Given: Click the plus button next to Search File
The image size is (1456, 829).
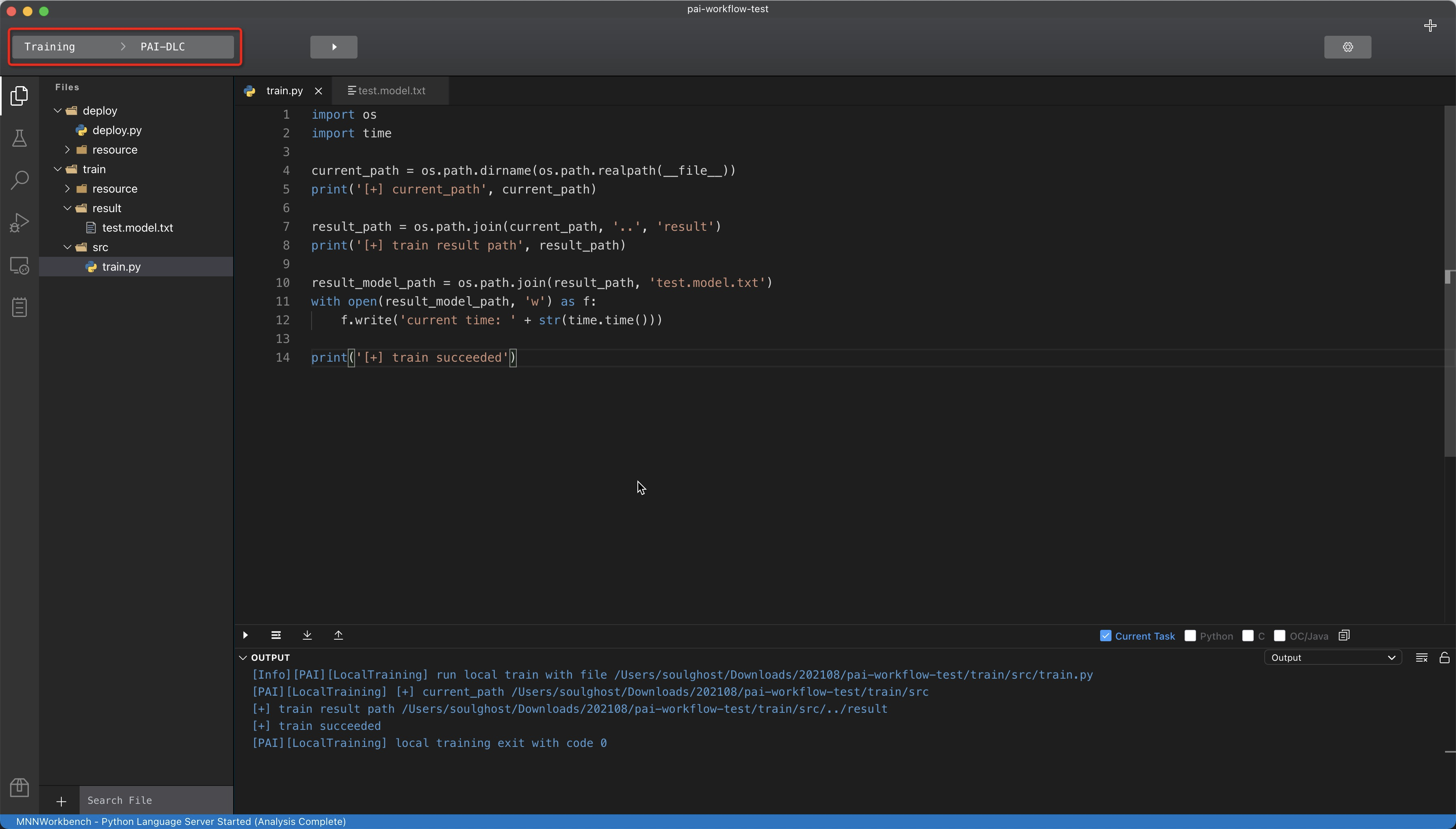Looking at the screenshot, I should point(61,801).
